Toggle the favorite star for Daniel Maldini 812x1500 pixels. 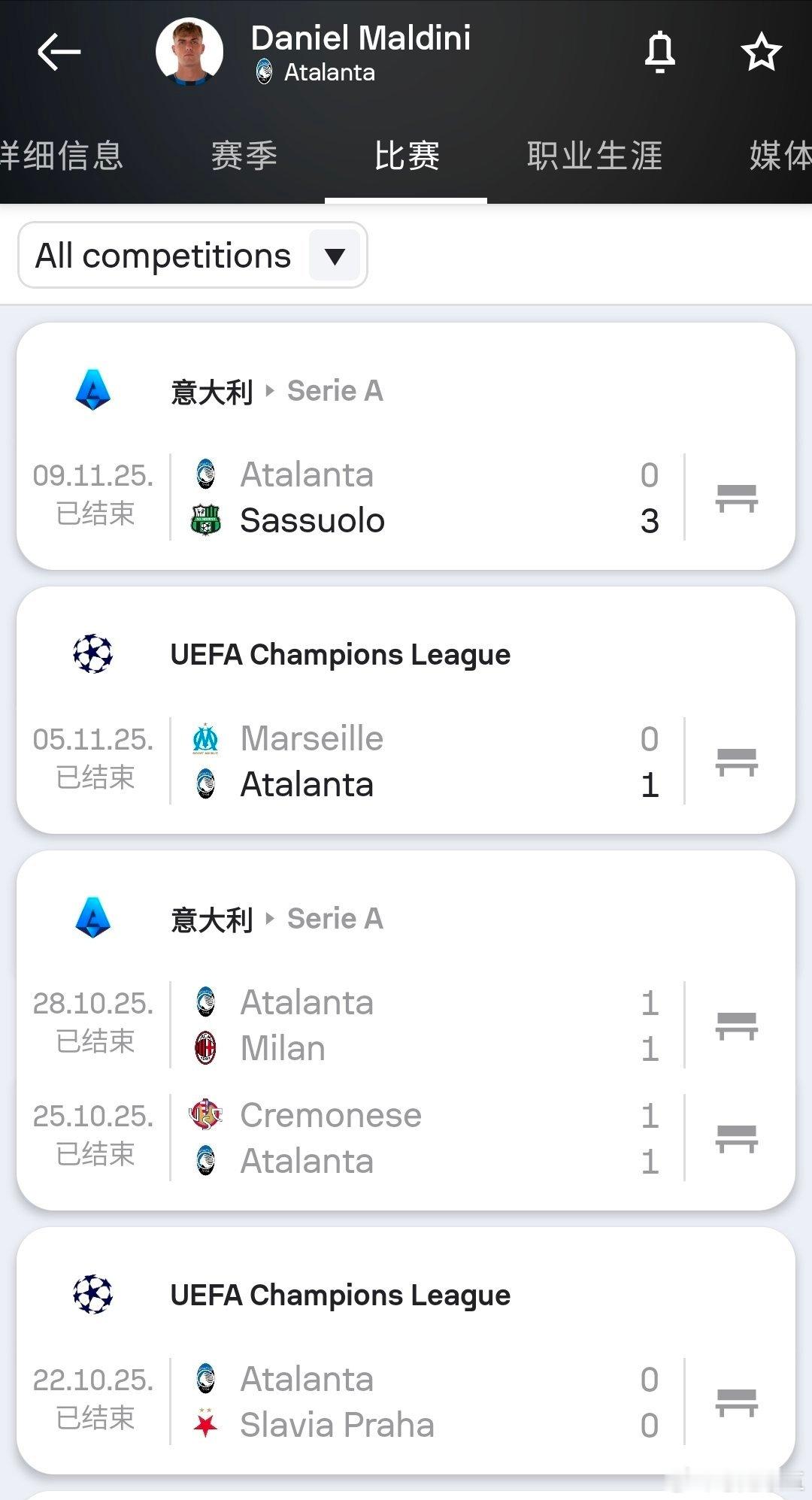click(761, 52)
